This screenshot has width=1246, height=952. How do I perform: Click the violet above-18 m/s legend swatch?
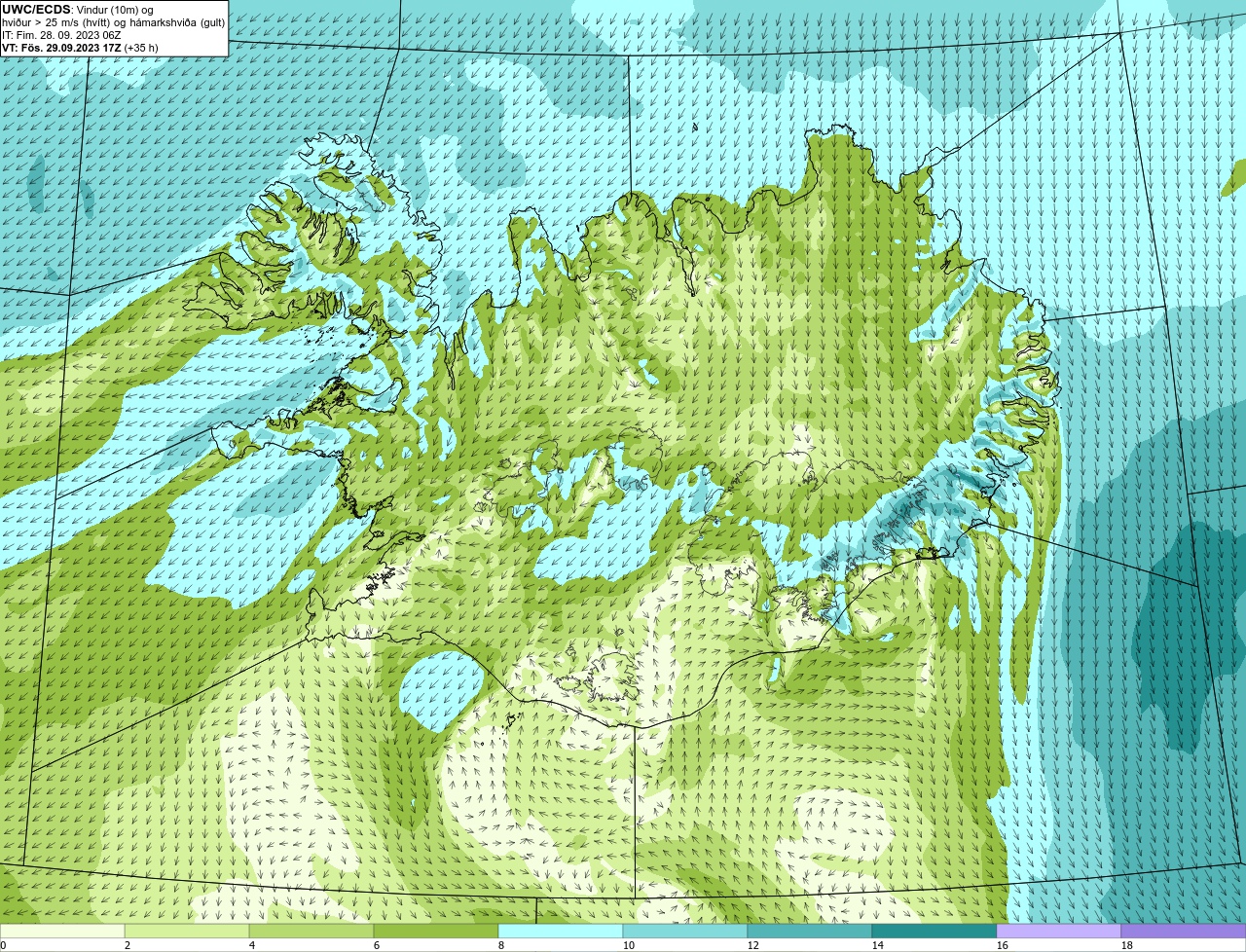(x=1184, y=931)
